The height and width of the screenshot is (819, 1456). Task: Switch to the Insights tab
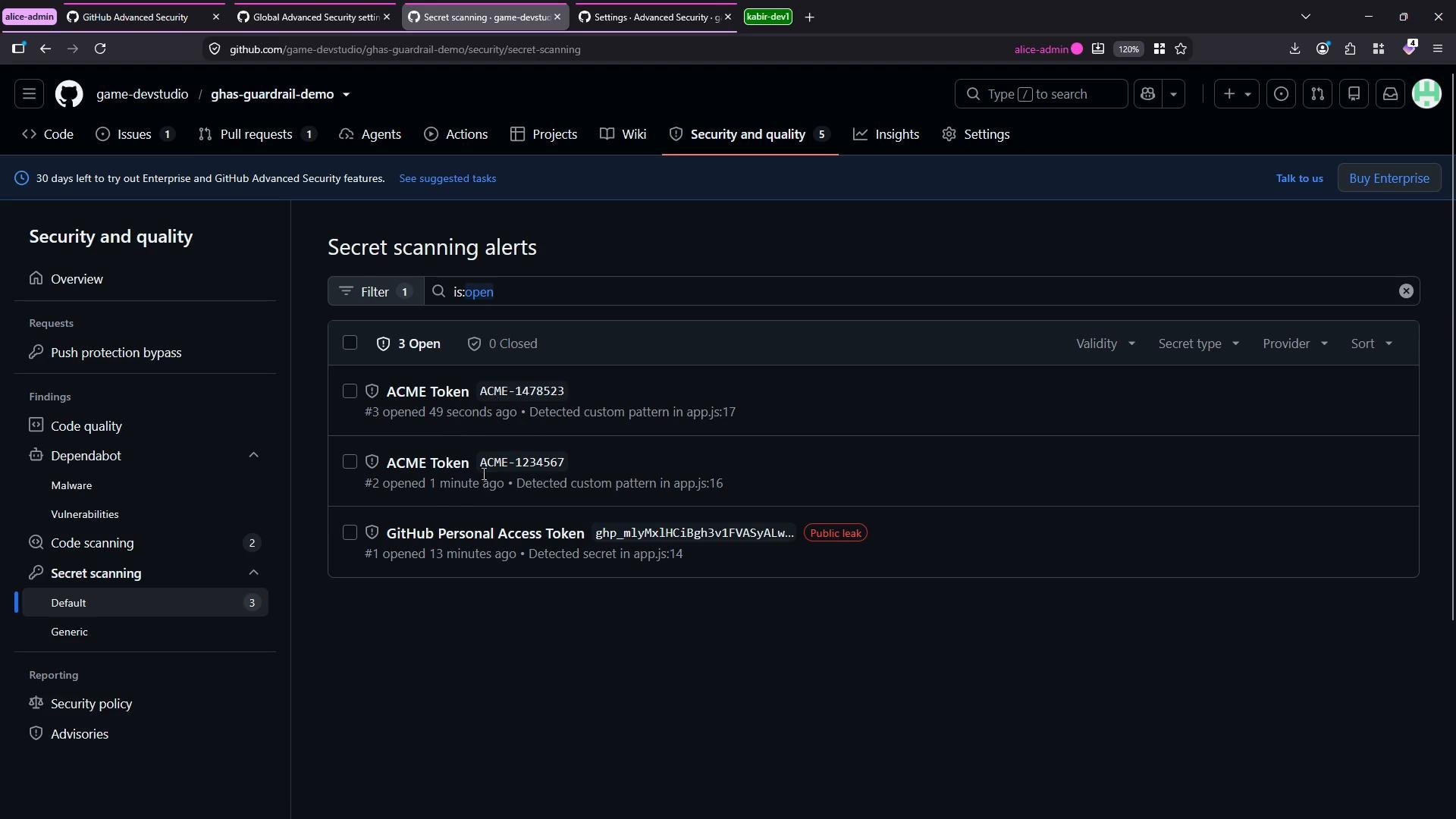(x=886, y=134)
